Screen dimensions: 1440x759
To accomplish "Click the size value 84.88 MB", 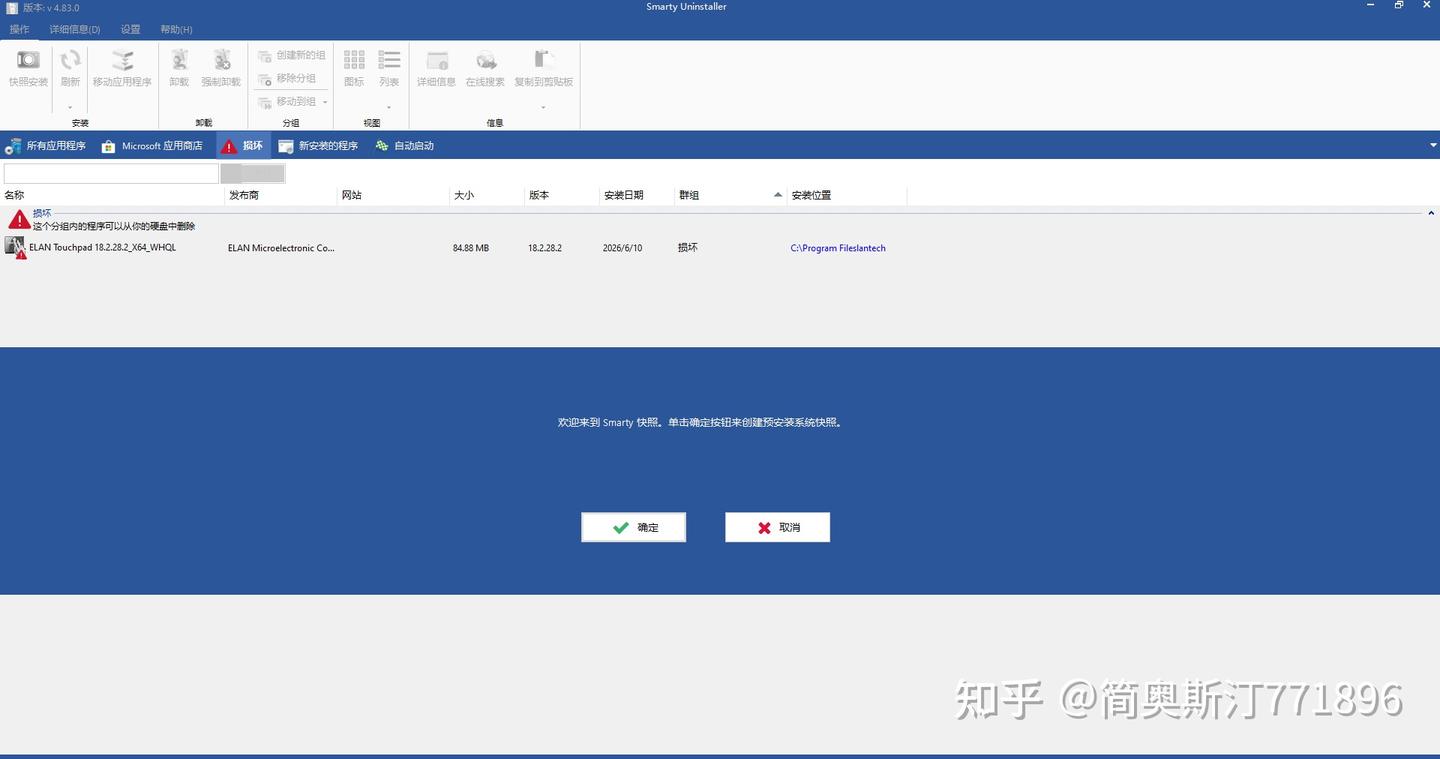I will (x=471, y=248).
